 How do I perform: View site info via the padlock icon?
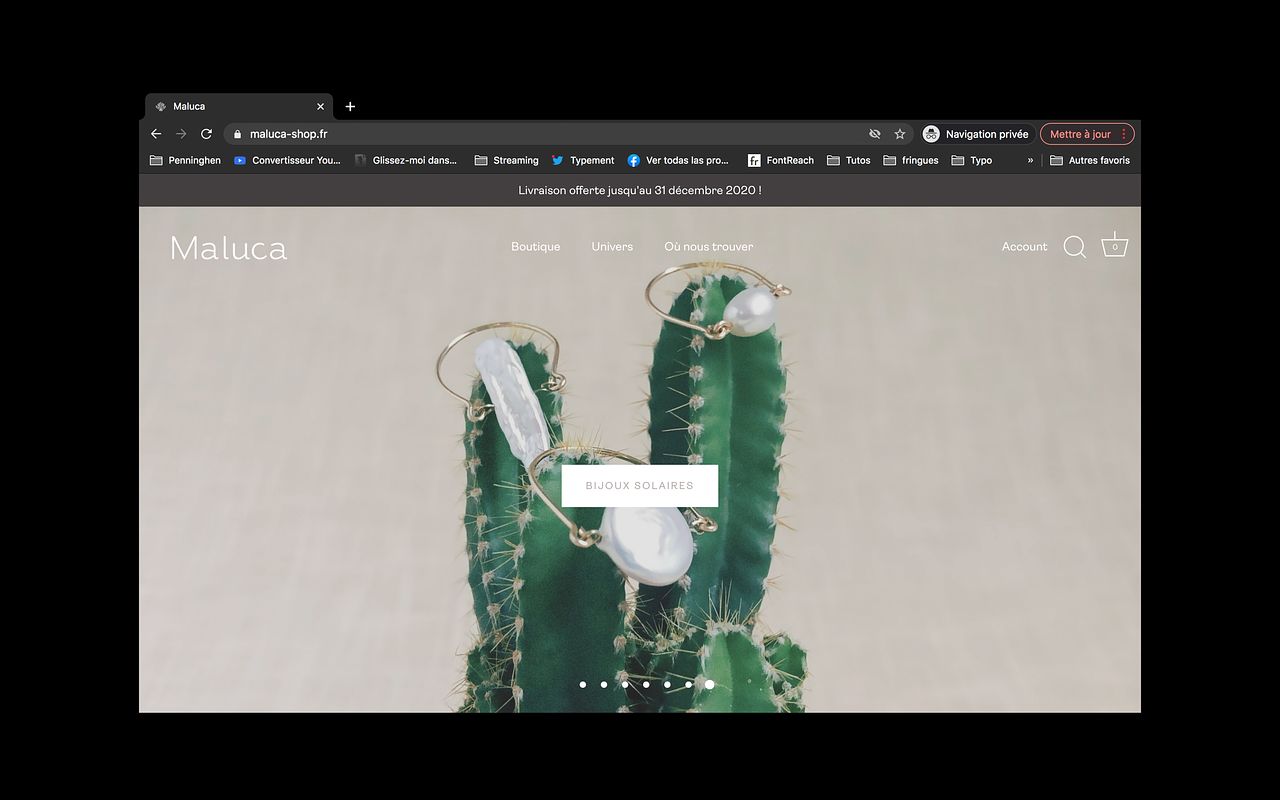pyautogui.click(x=237, y=134)
